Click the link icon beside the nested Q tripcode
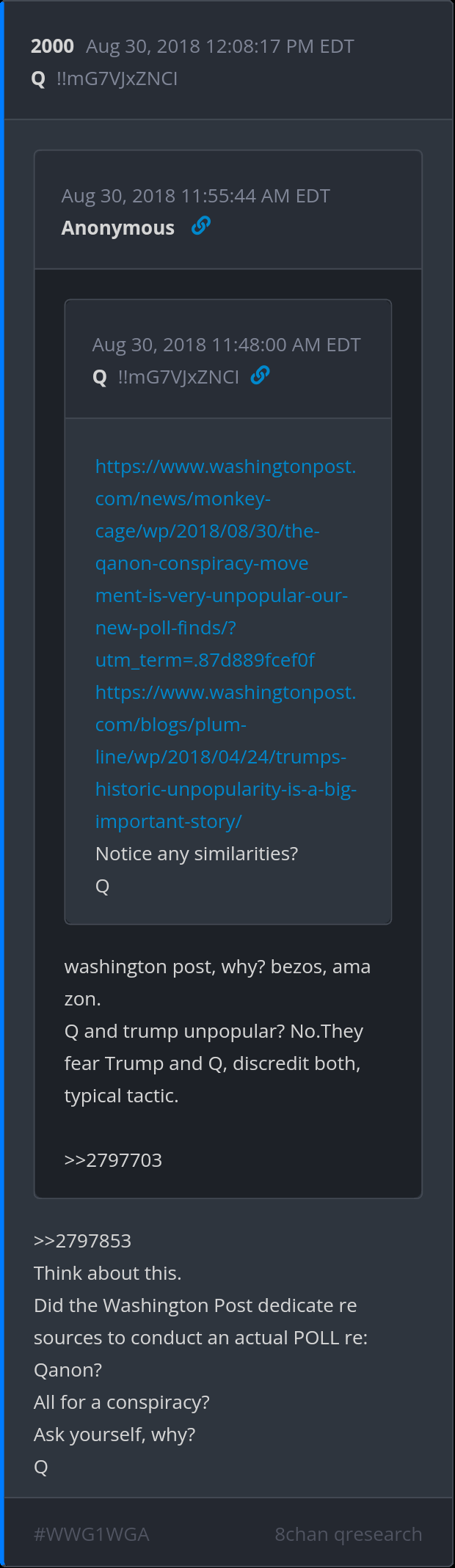The image size is (455, 1568). 260,375
